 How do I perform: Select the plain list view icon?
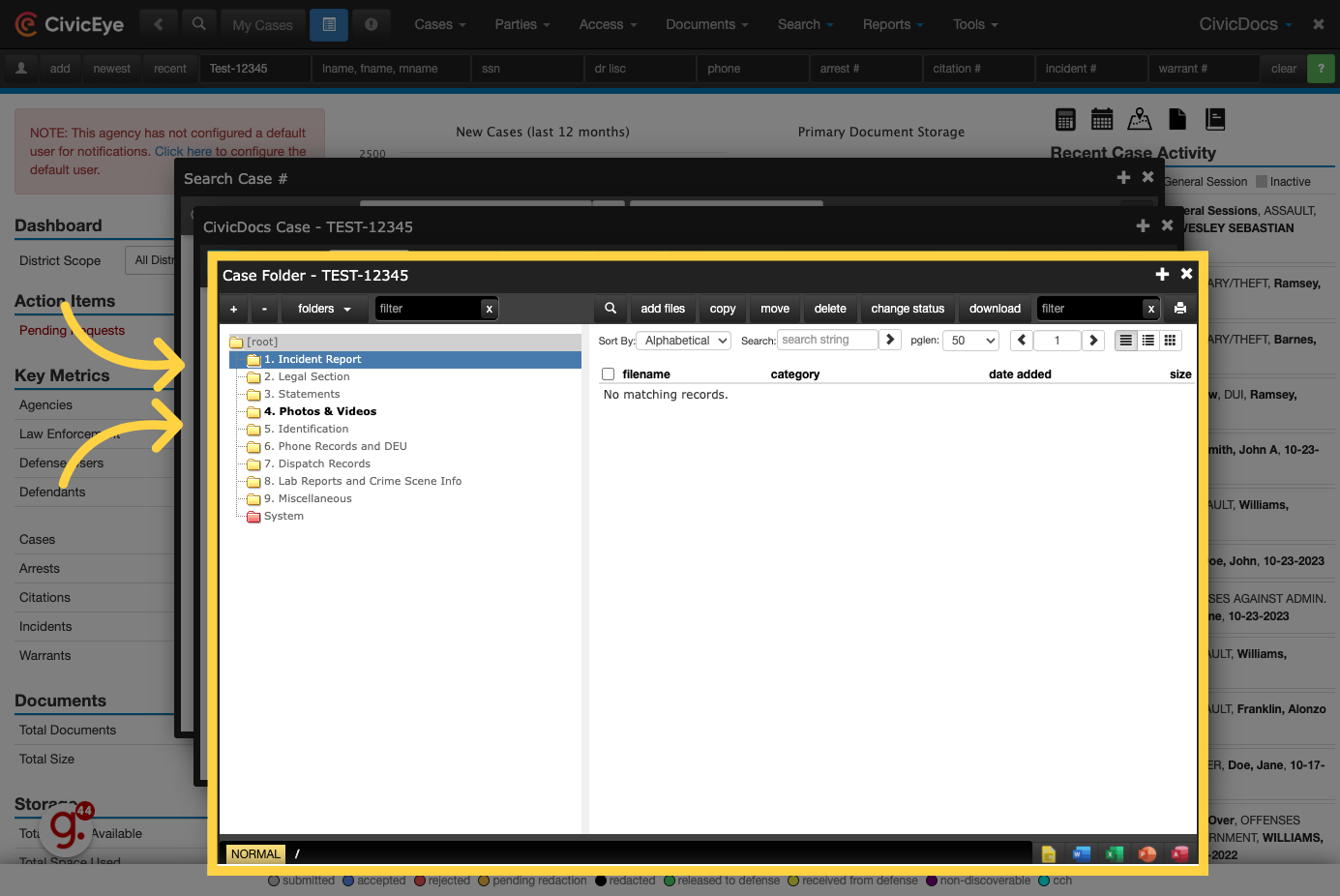[x=1125, y=341]
